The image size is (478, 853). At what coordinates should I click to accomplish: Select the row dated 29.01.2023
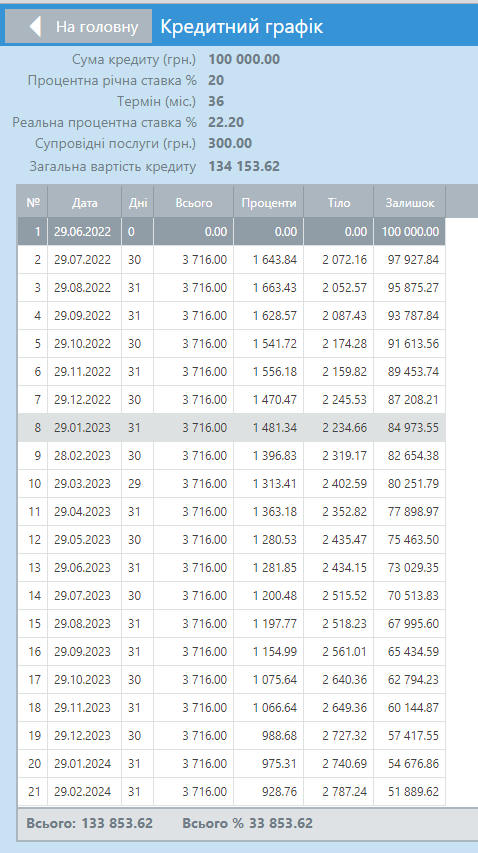click(x=231, y=428)
